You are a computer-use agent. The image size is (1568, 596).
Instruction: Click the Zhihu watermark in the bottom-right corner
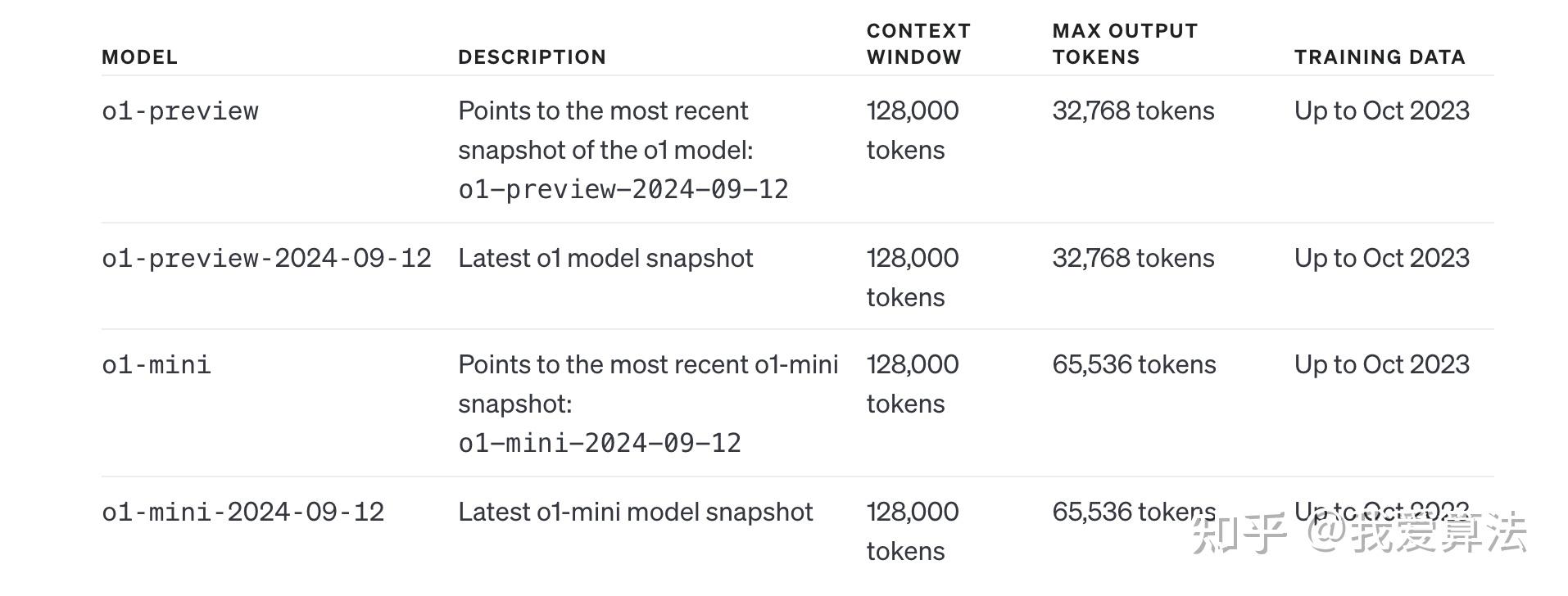pos(1358,534)
